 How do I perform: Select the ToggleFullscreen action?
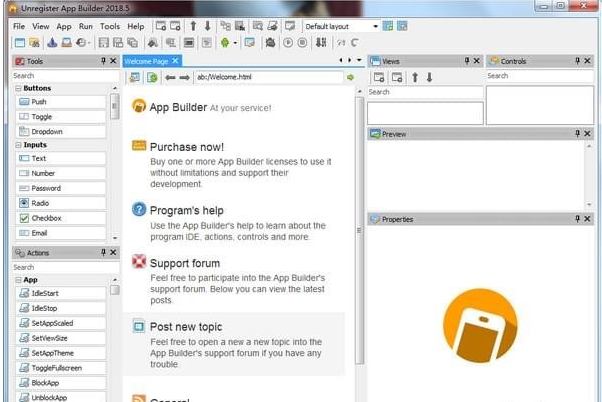pyautogui.click(x=61, y=368)
